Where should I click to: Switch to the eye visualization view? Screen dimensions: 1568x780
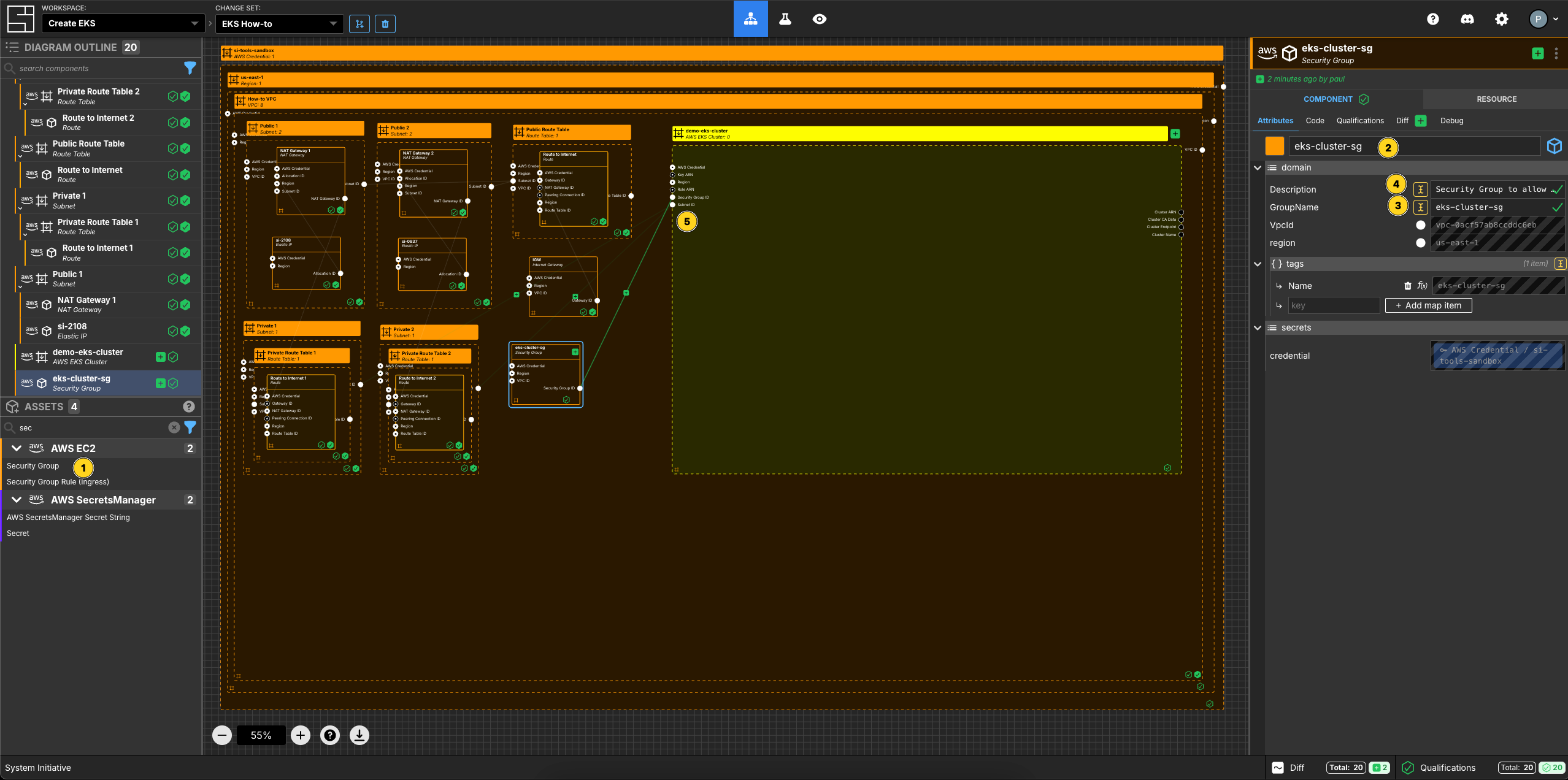819,19
